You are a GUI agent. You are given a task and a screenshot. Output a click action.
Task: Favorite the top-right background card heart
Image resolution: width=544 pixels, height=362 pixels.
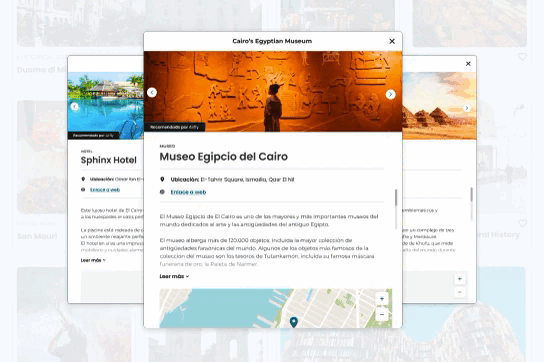pos(522,57)
